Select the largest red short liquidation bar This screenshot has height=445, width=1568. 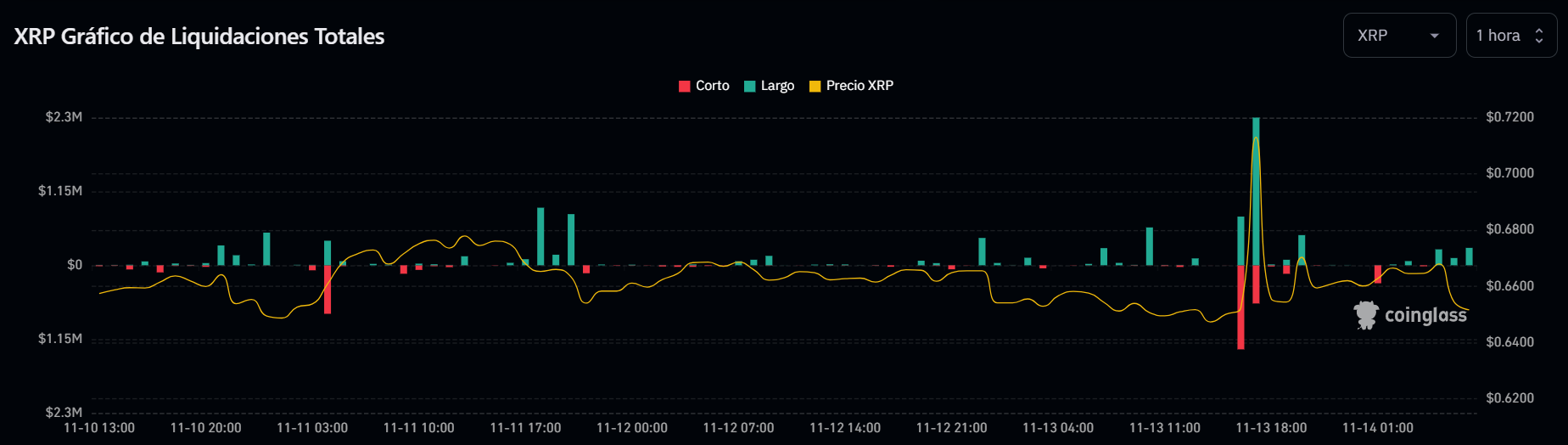click(x=1240, y=307)
